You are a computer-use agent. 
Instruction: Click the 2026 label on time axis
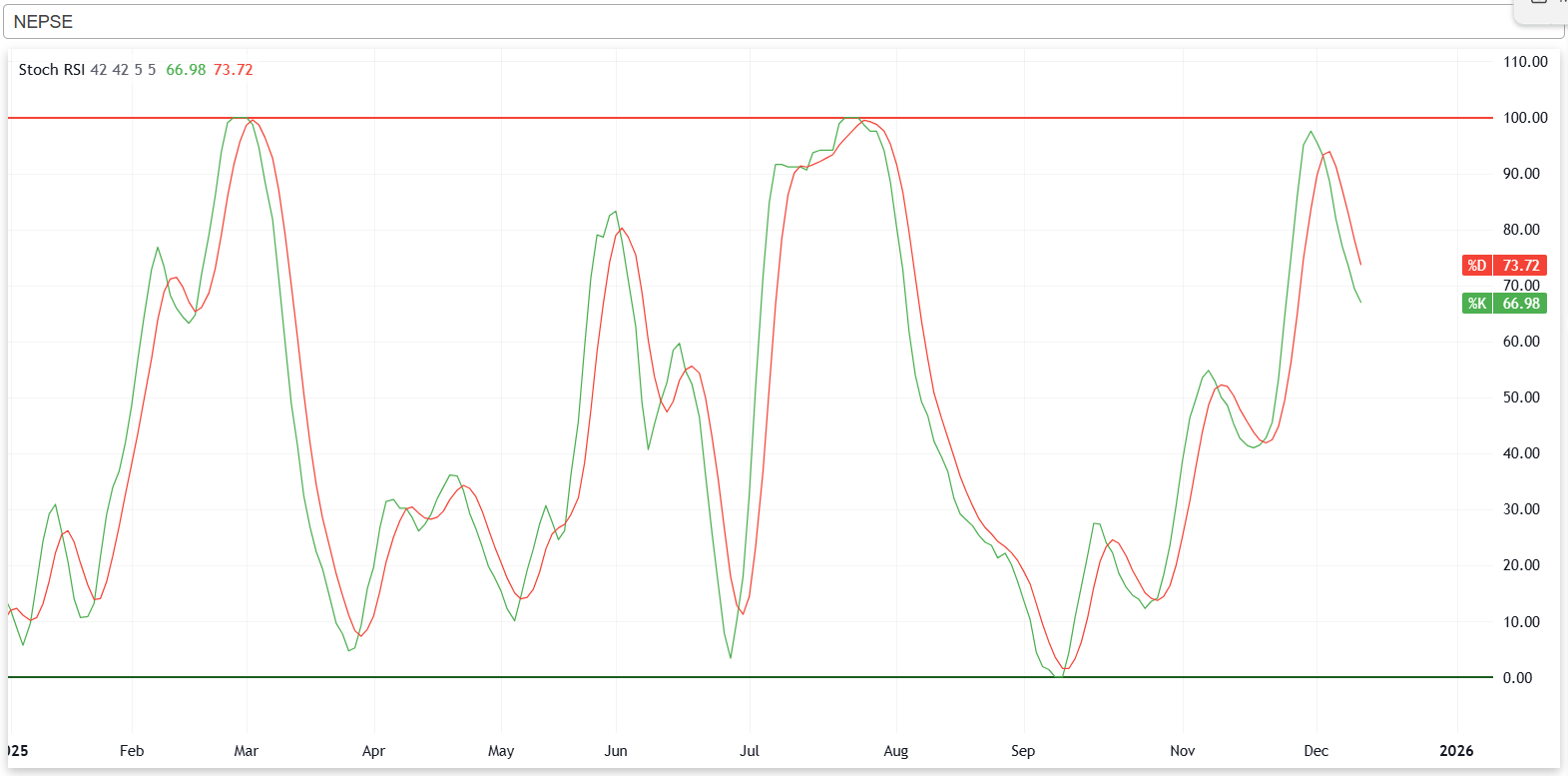(x=1456, y=751)
